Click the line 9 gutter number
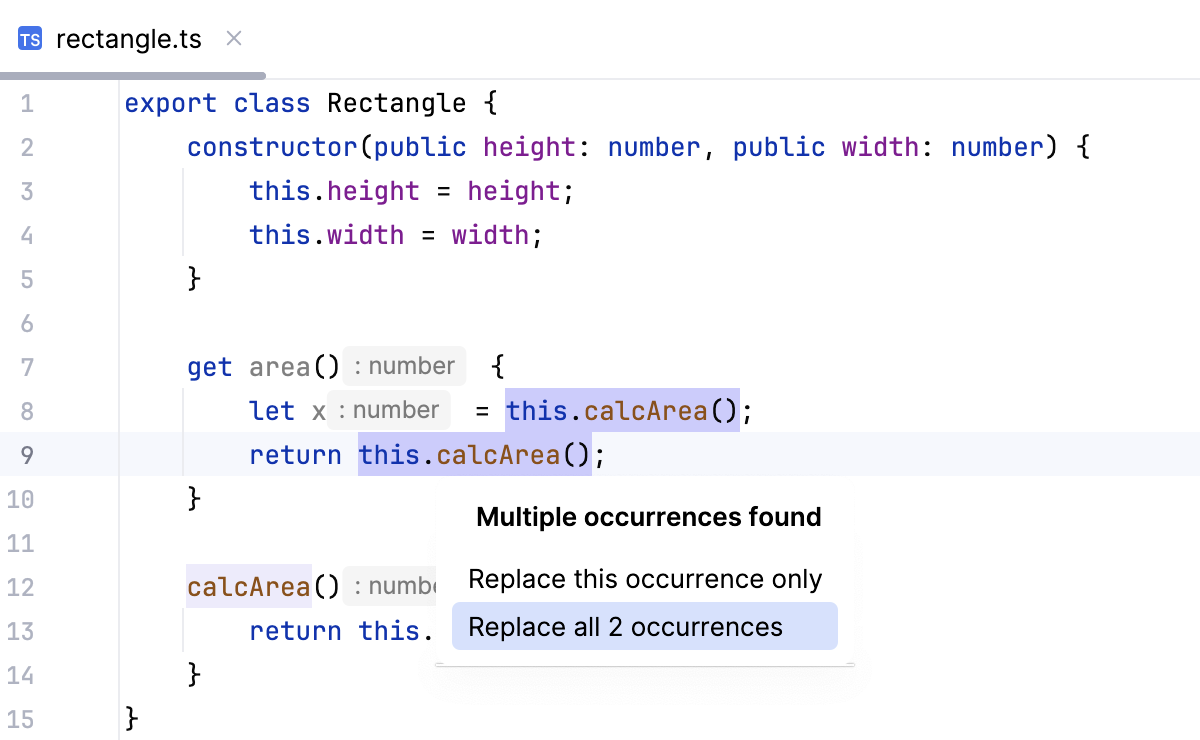This screenshot has height=740, width=1200. (26, 455)
